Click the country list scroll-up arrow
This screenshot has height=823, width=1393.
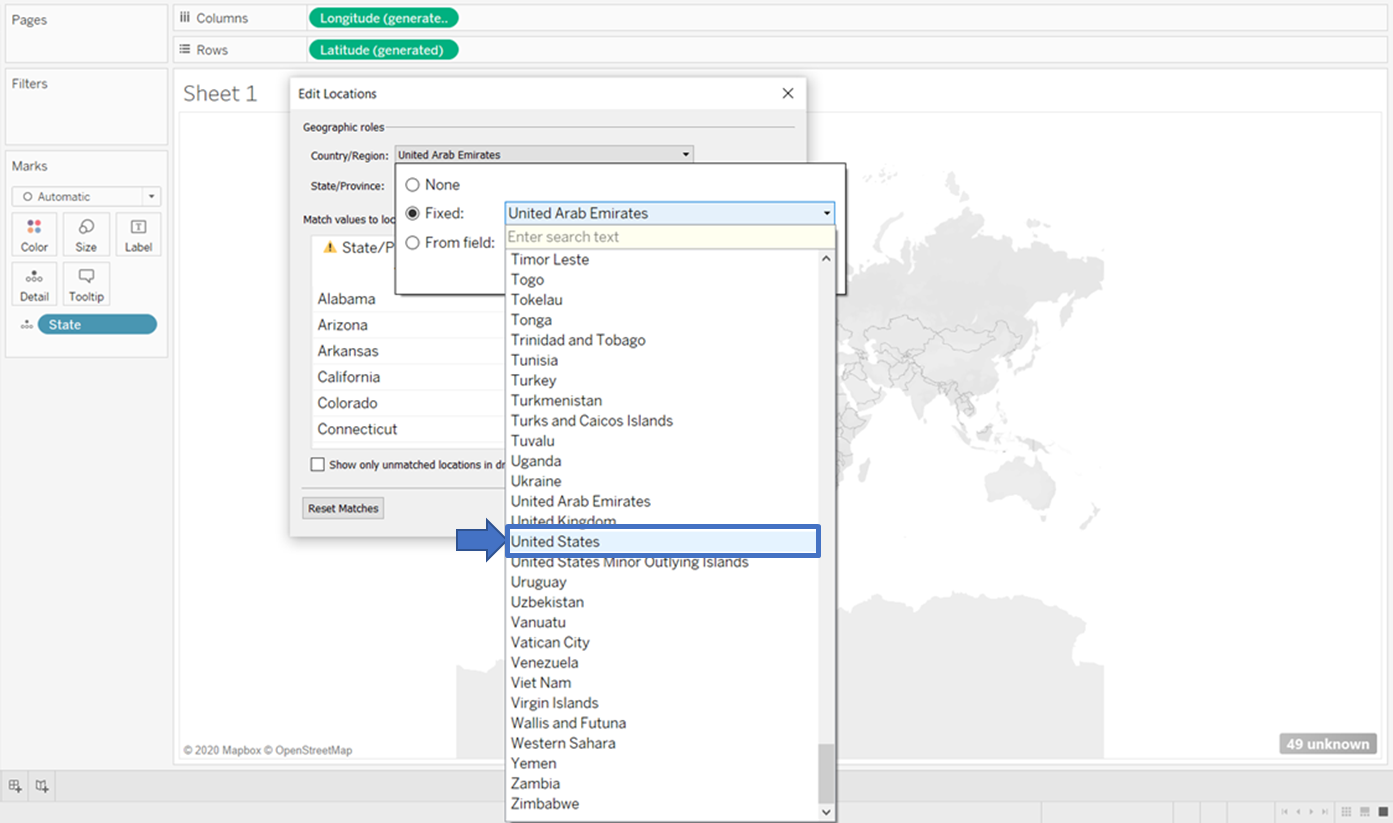click(826, 258)
